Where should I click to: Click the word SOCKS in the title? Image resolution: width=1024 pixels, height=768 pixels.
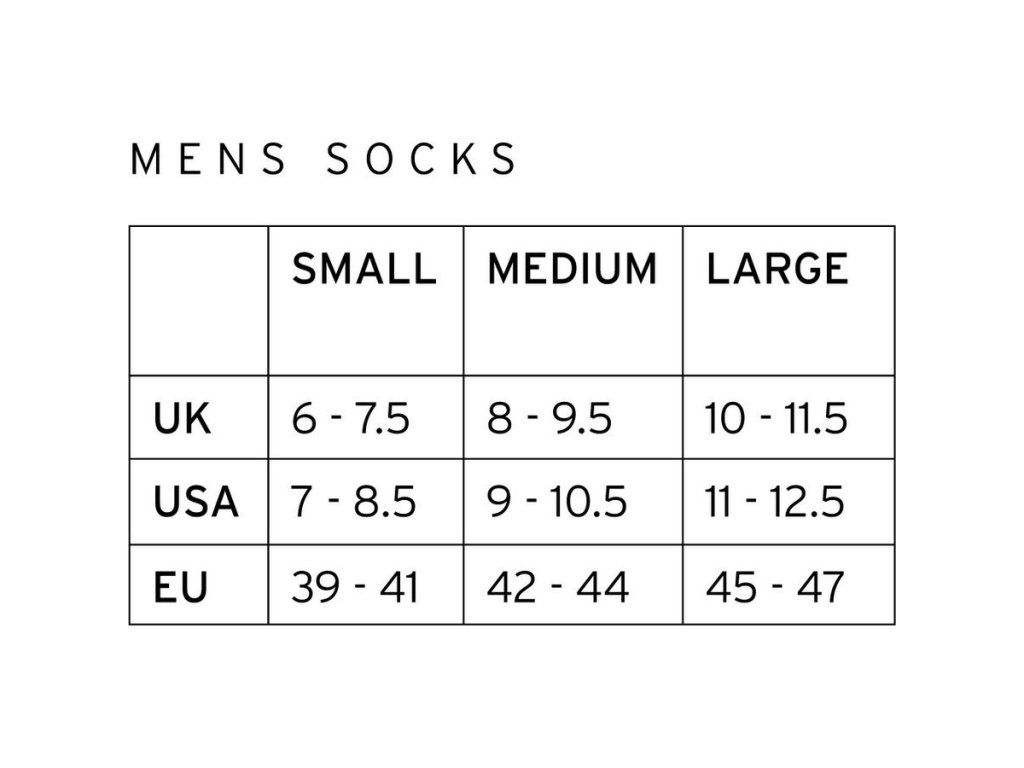(x=421, y=160)
